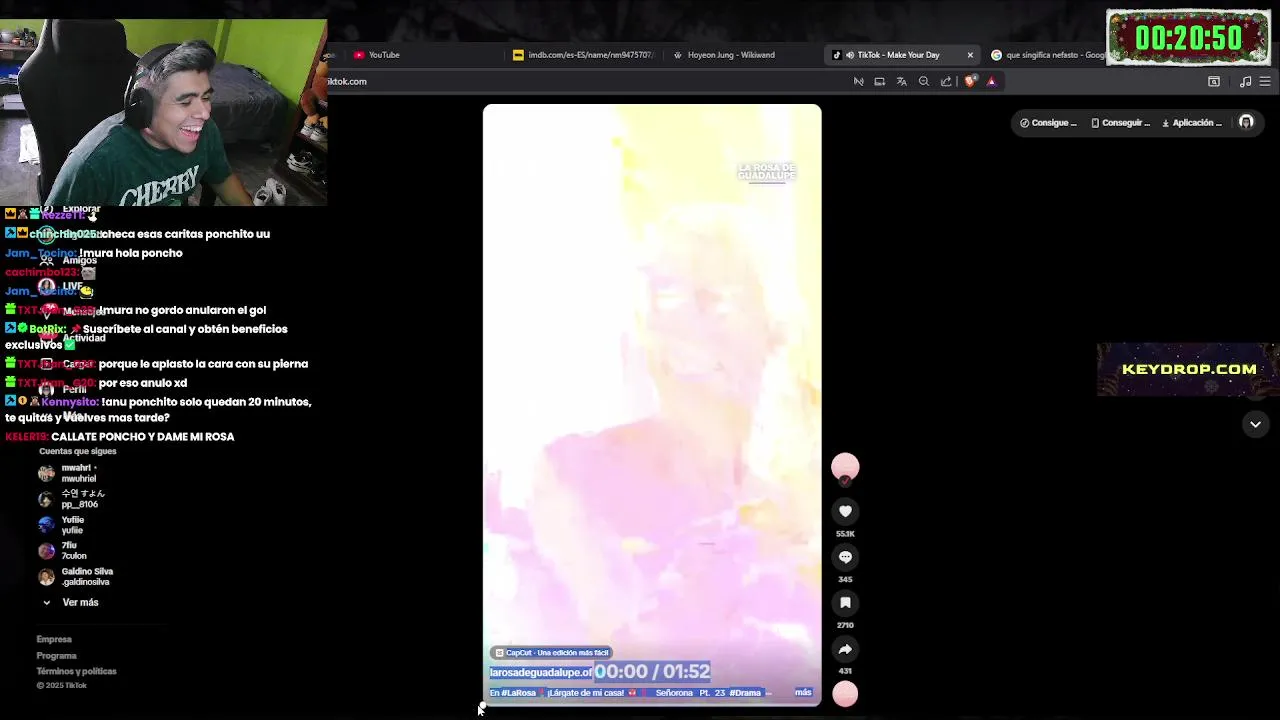
Task: Close the TikTok - Make Your Day tab
Action: (970, 55)
